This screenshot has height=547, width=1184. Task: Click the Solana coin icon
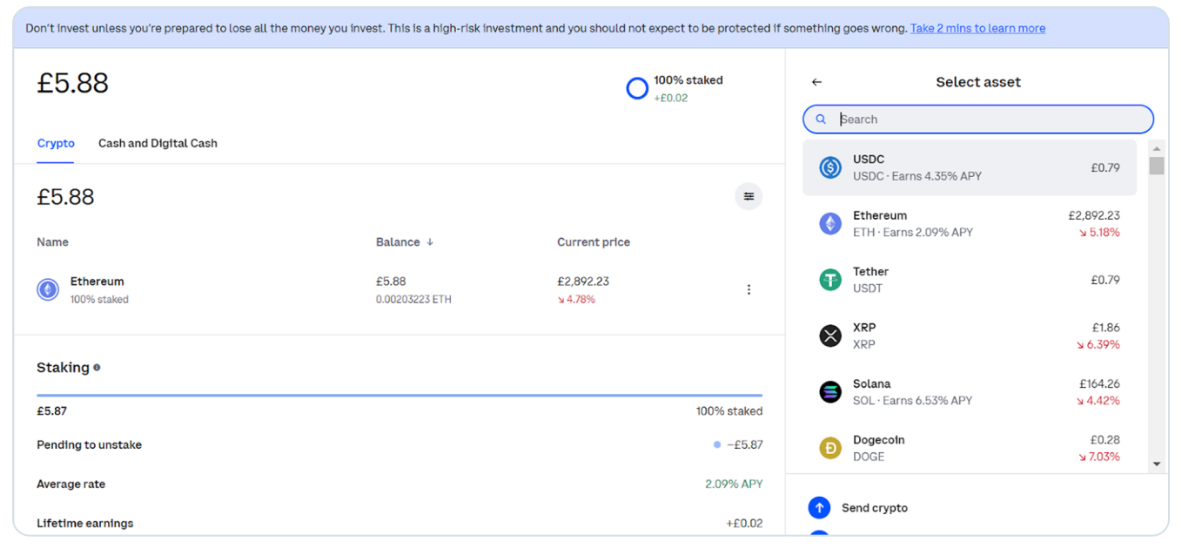[x=830, y=392]
